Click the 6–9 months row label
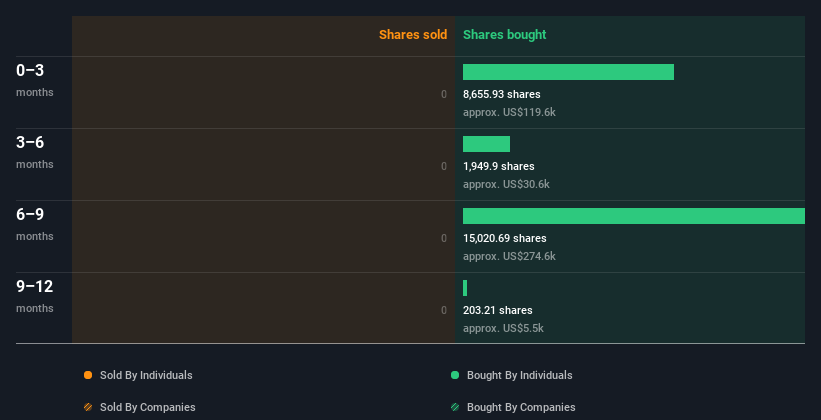 click(x=35, y=224)
